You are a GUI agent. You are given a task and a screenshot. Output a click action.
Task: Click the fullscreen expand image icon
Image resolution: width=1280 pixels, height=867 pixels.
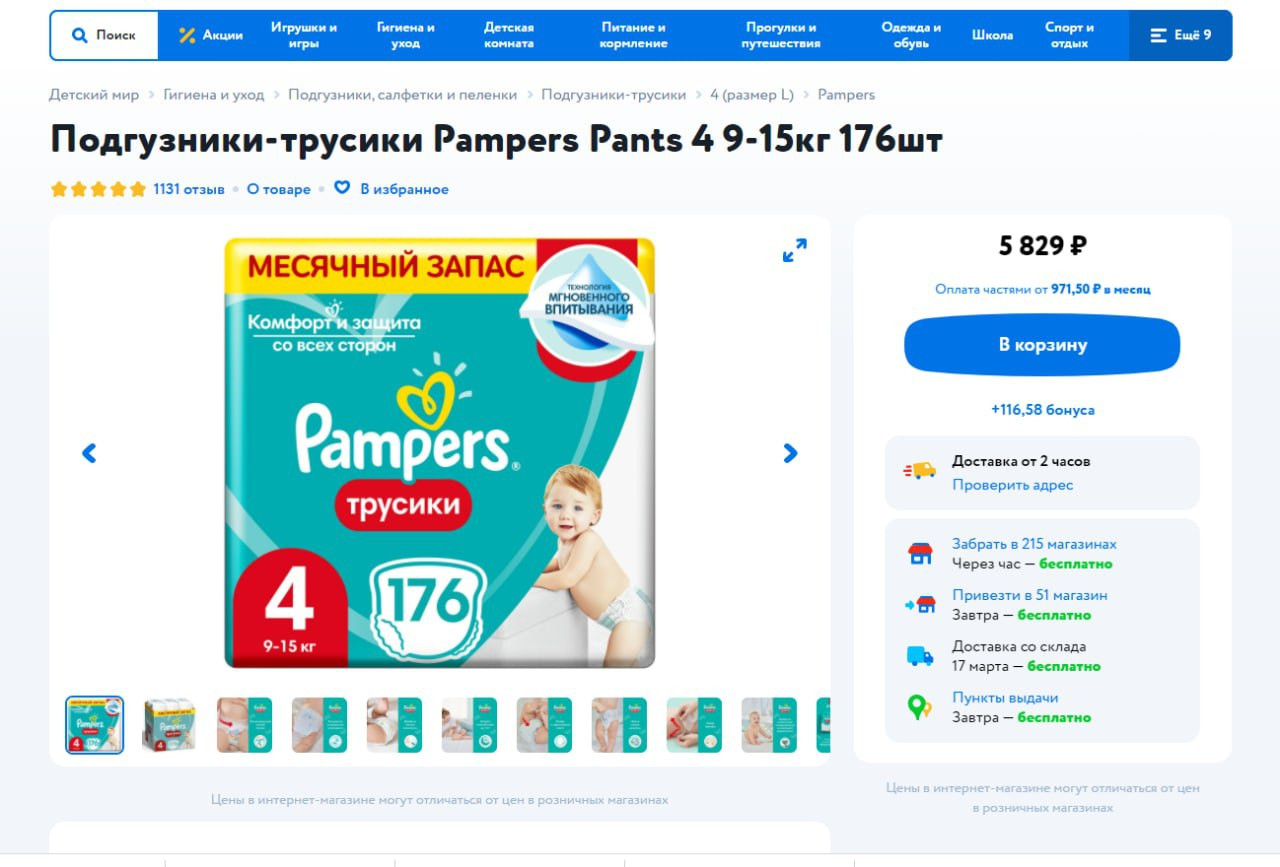(794, 250)
